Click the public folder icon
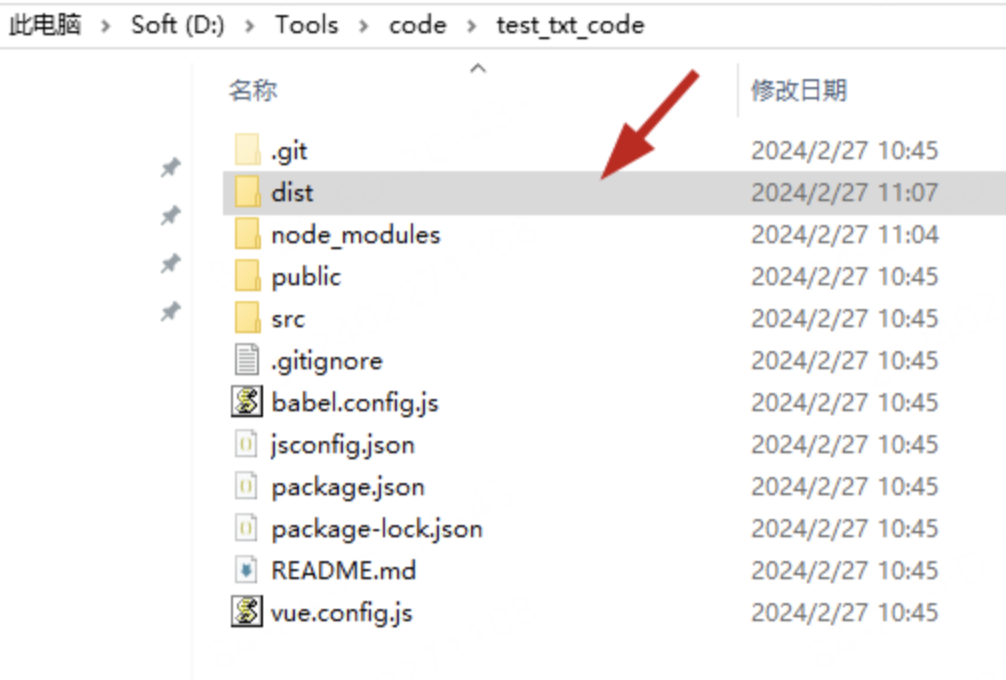 pos(247,277)
